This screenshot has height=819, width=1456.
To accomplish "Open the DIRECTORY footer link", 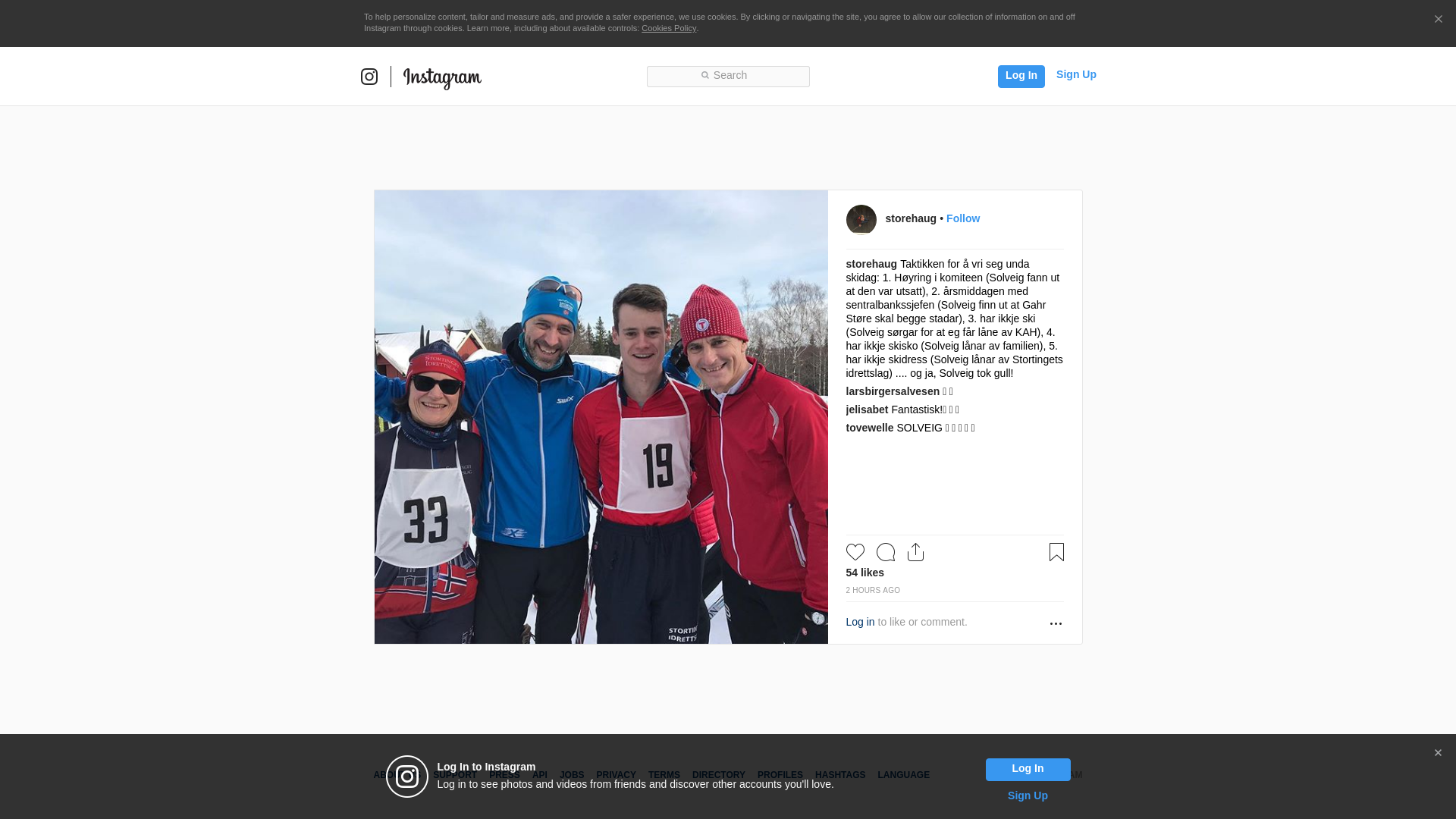I will pyautogui.click(x=719, y=775).
